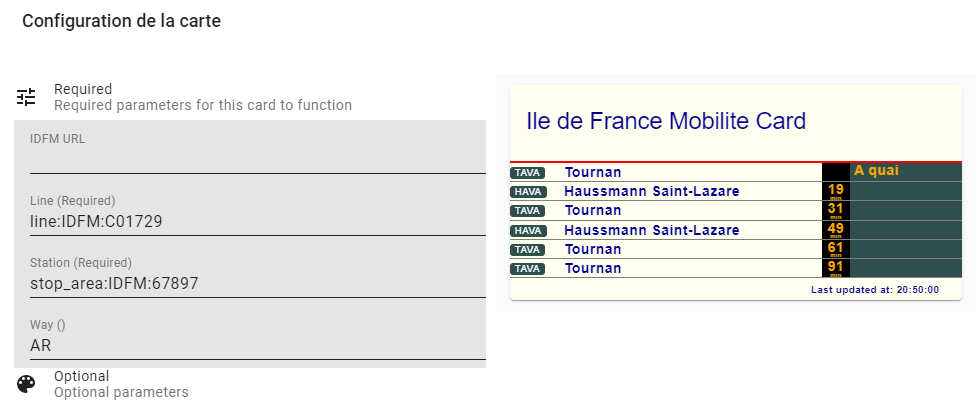Screen dimensions: 978x413
Task: Click the TAVA badge in the 91 min row
Action: (528, 269)
